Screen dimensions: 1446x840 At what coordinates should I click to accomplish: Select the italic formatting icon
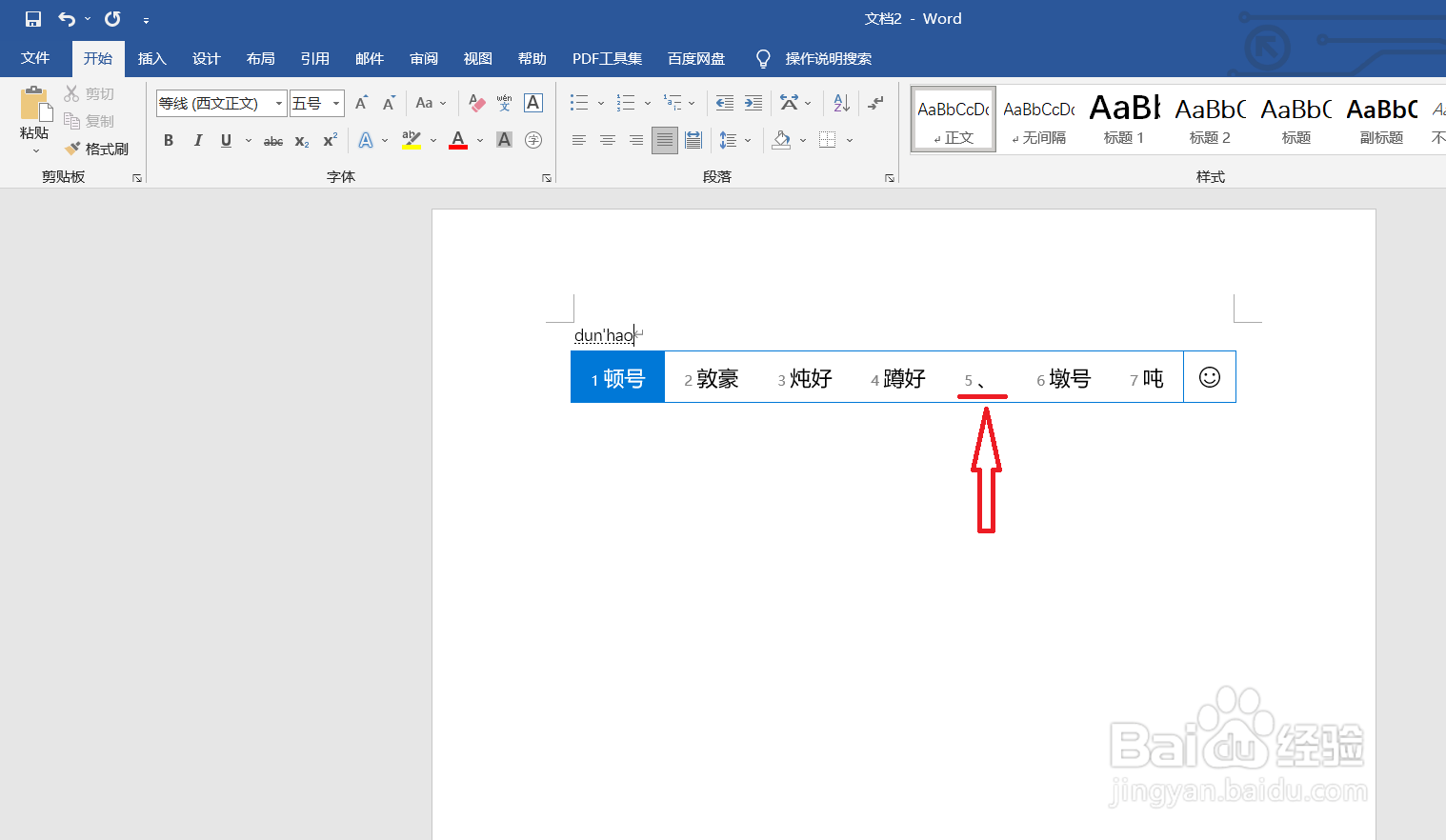[x=197, y=140]
